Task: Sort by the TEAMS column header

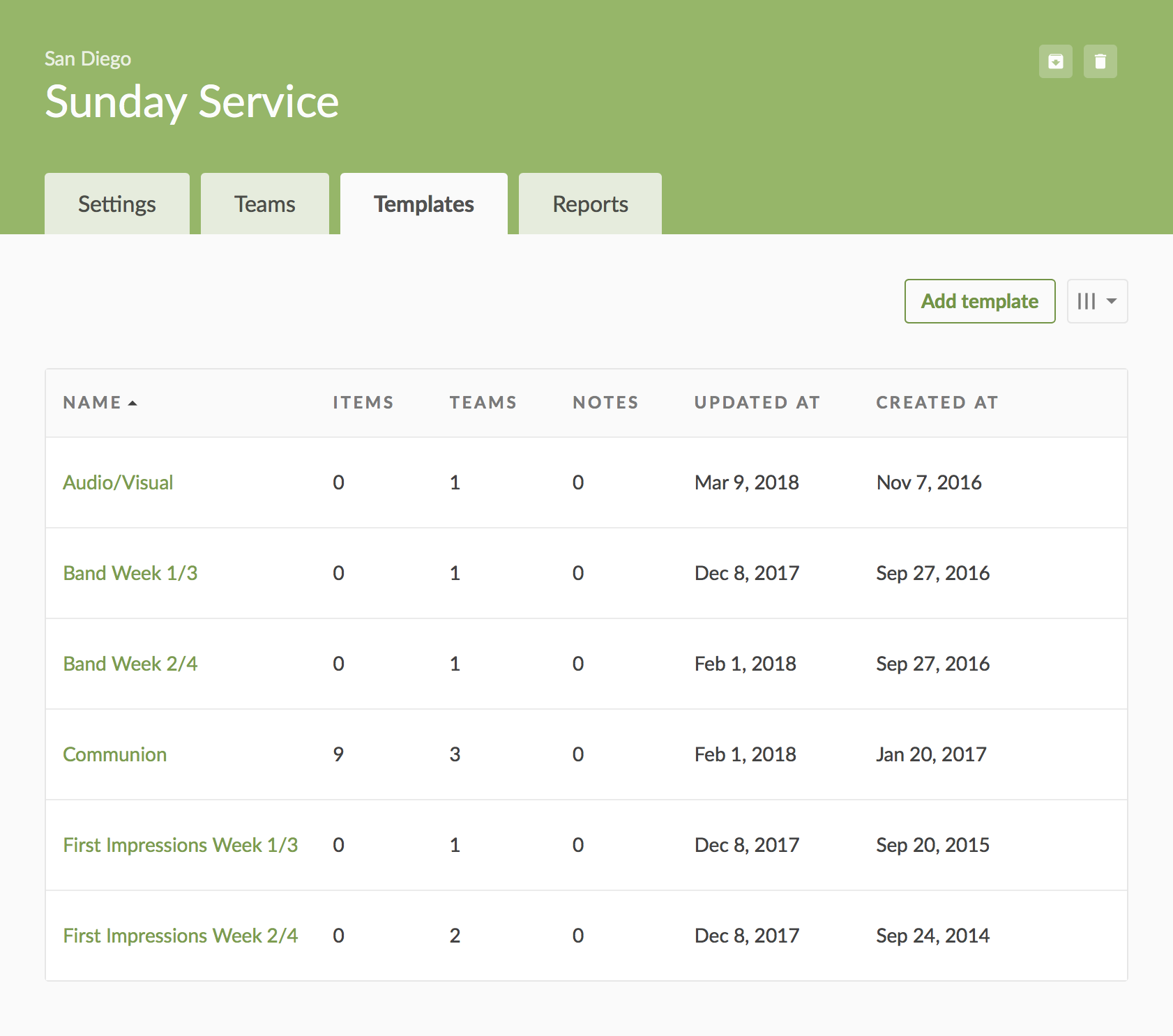Action: click(483, 402)
